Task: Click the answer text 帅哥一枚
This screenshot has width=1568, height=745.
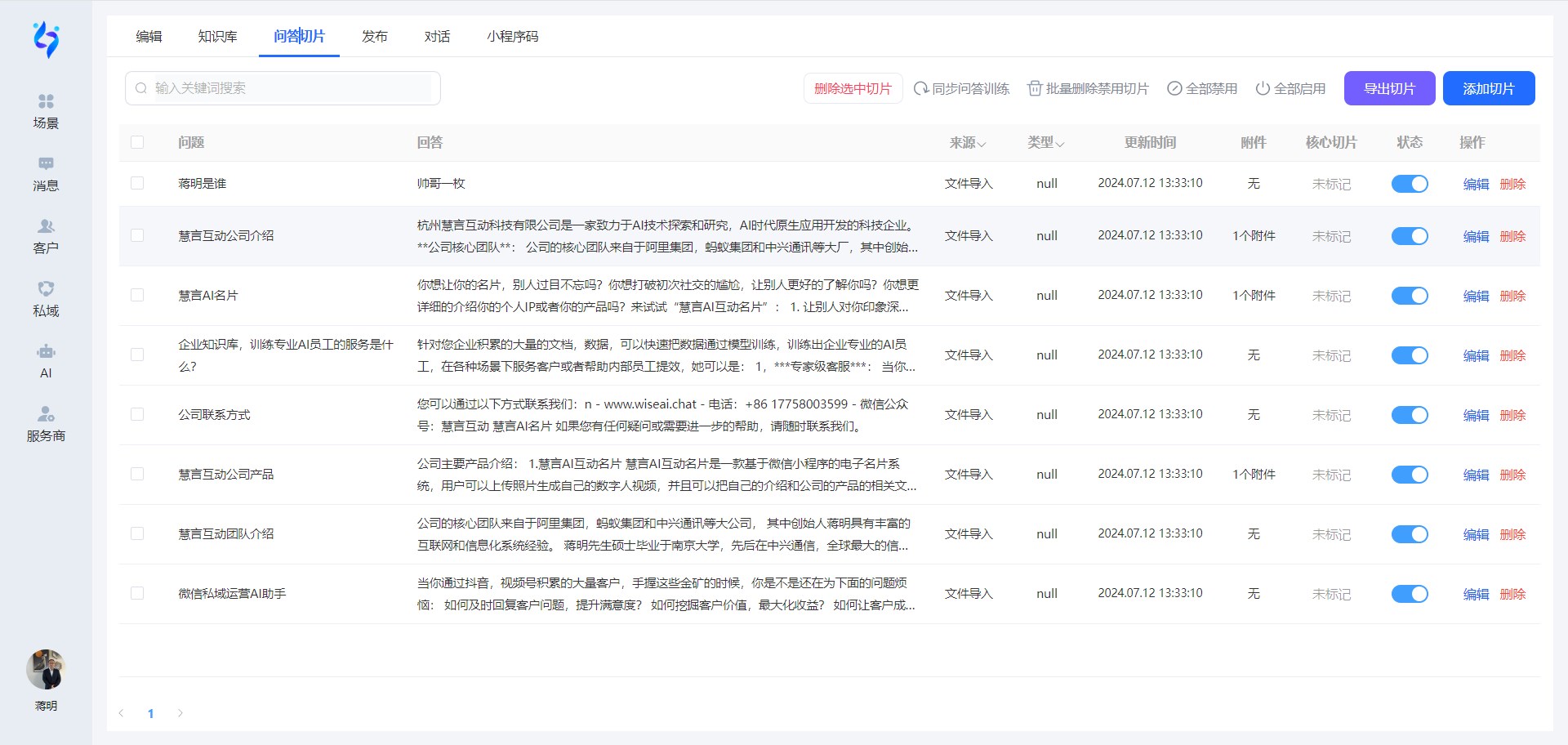Action: pyautogui.click(x=441, y=184)
